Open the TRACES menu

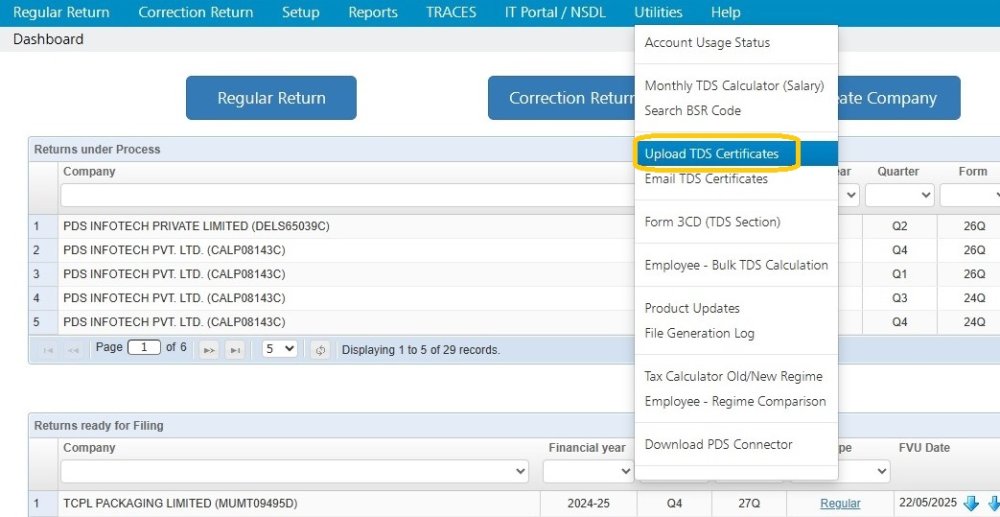point(451,13)
